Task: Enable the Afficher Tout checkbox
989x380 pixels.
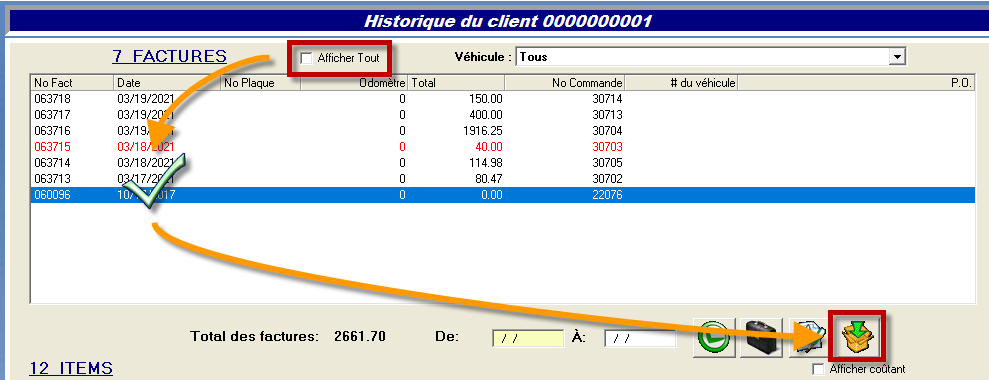Action: [307, 58]
